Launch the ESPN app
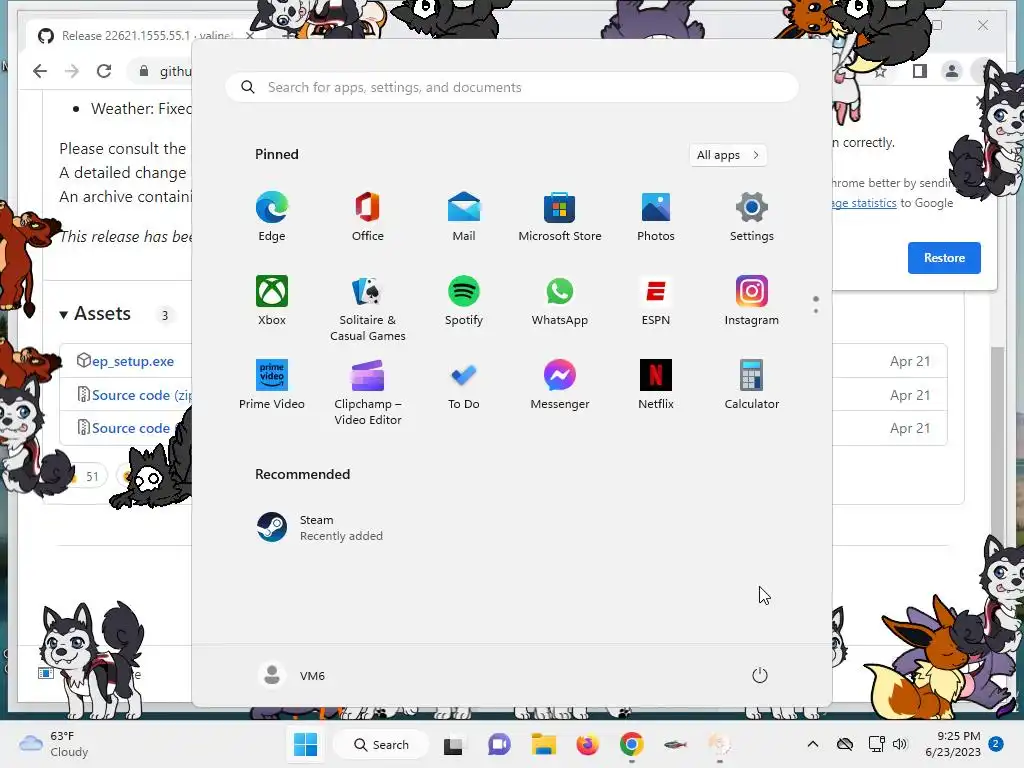Screen dimensions: 1024x768 pos(656,300)
